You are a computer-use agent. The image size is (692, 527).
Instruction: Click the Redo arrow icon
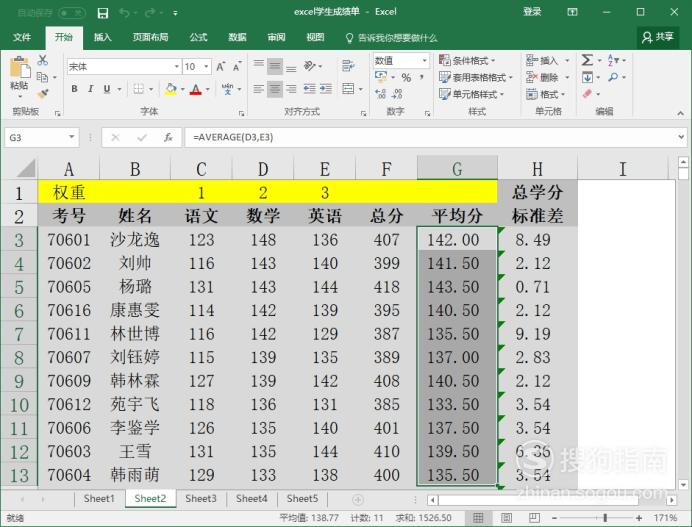coord(150,13)
